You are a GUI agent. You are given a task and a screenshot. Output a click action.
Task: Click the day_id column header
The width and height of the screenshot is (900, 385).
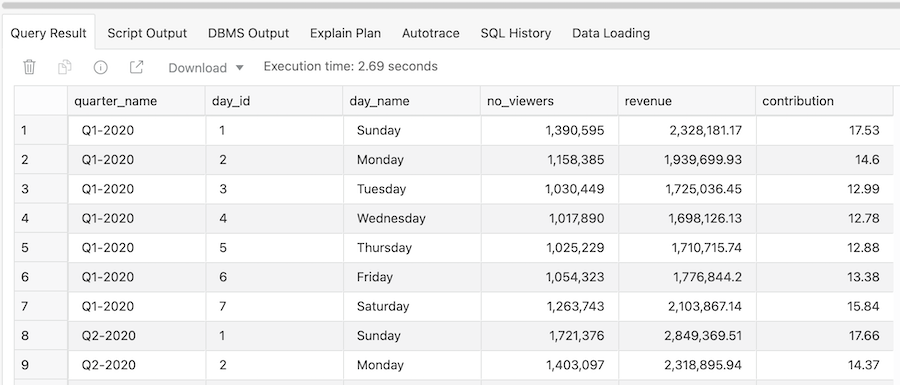point(274,101)
